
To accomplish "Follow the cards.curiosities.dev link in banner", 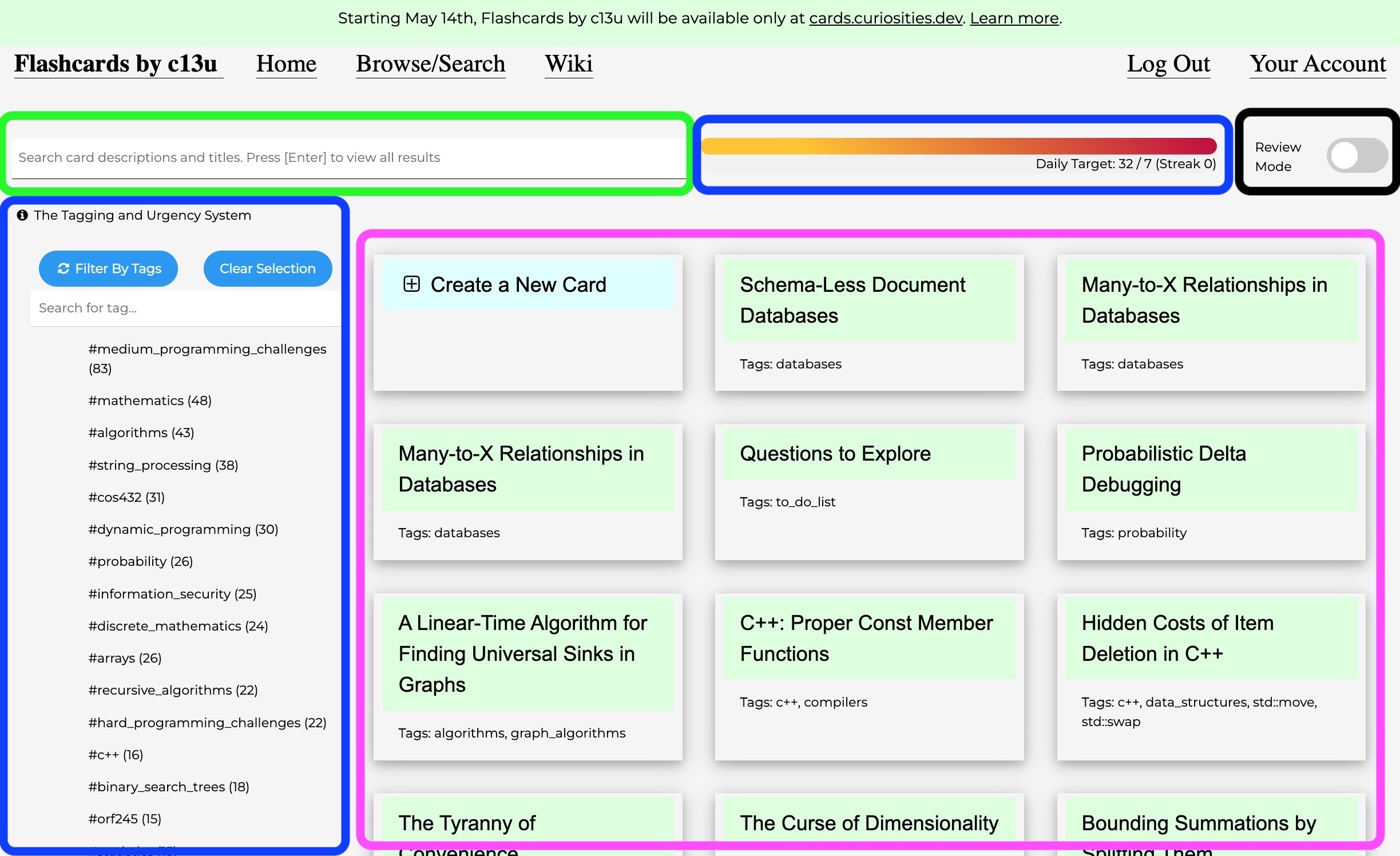I will (x=886, y=18).
